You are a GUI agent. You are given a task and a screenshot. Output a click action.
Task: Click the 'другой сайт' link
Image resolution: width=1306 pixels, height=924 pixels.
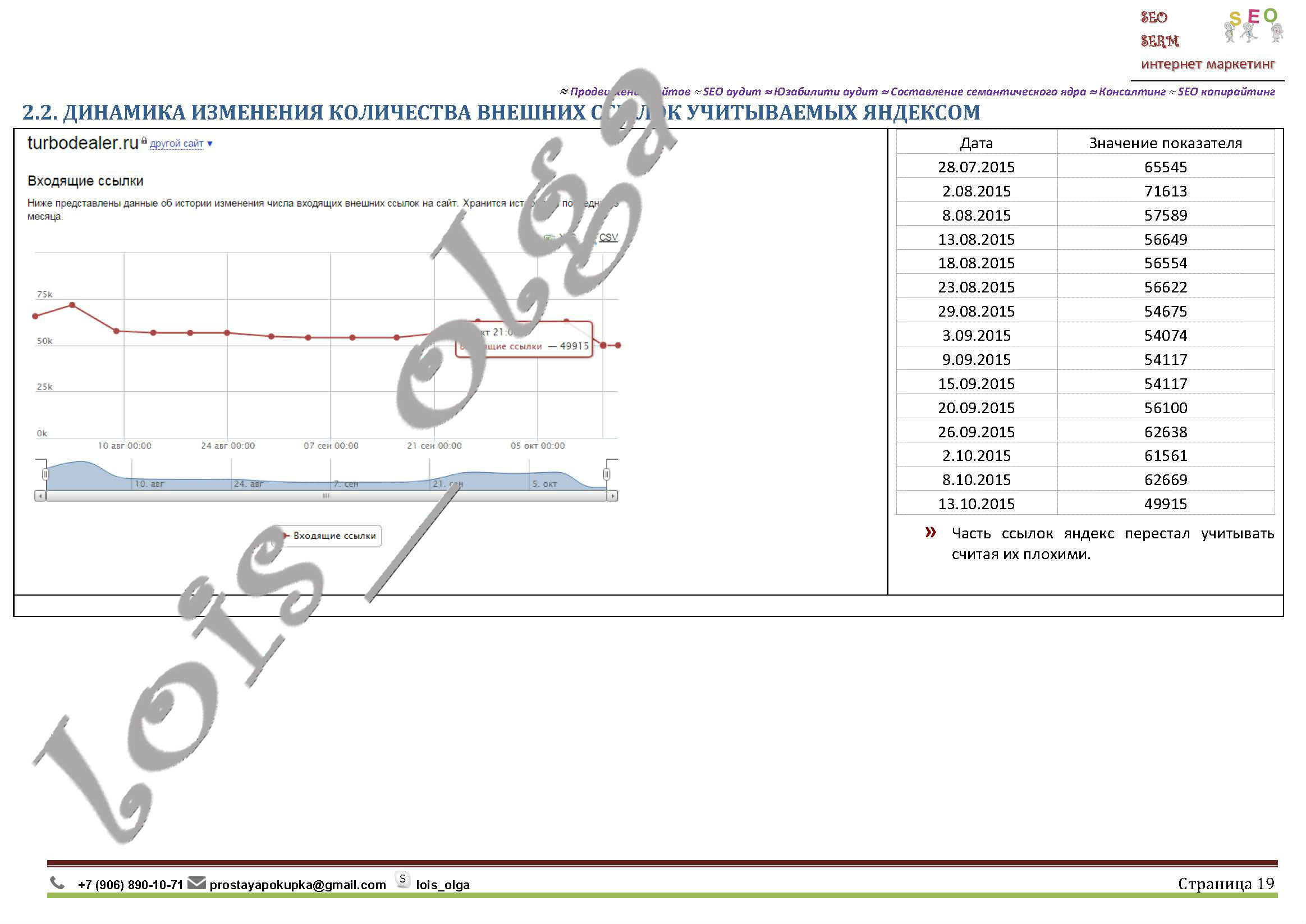click(176, 144)
